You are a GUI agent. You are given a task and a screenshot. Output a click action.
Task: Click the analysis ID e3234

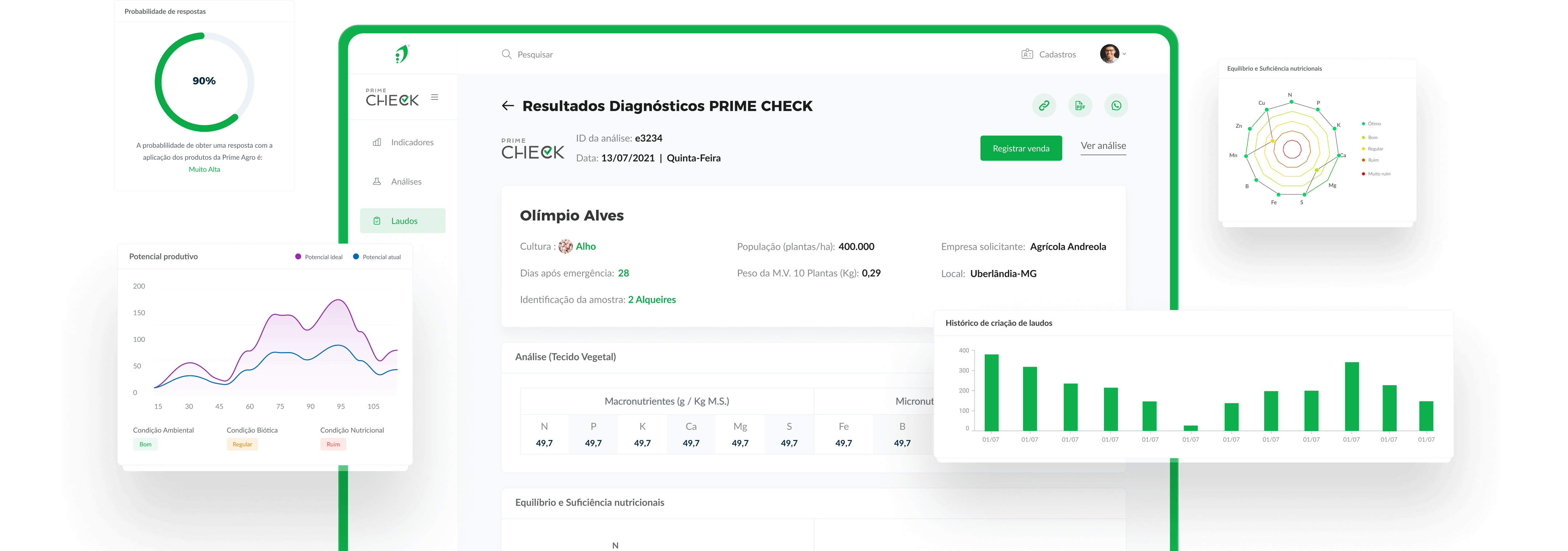[x=648, y=138]
